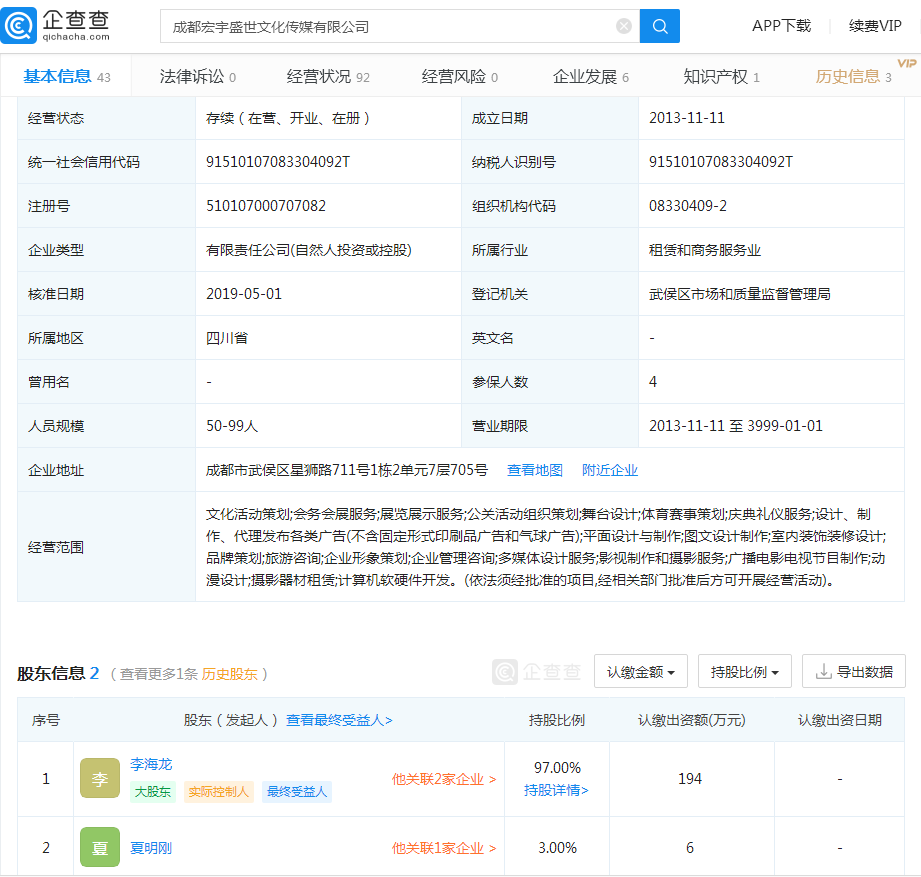Viewport: 921px width, 877px height.
Task: Click the 夏 shareholder avatar
Action: pyautogui.click(x=100, y=847)
